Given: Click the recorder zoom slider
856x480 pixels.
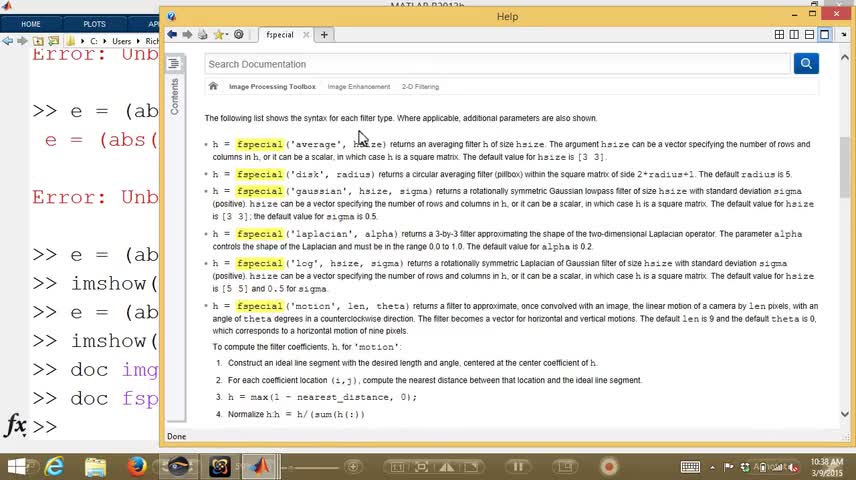Looking at the screenshot, I should (x=314, y=467).
